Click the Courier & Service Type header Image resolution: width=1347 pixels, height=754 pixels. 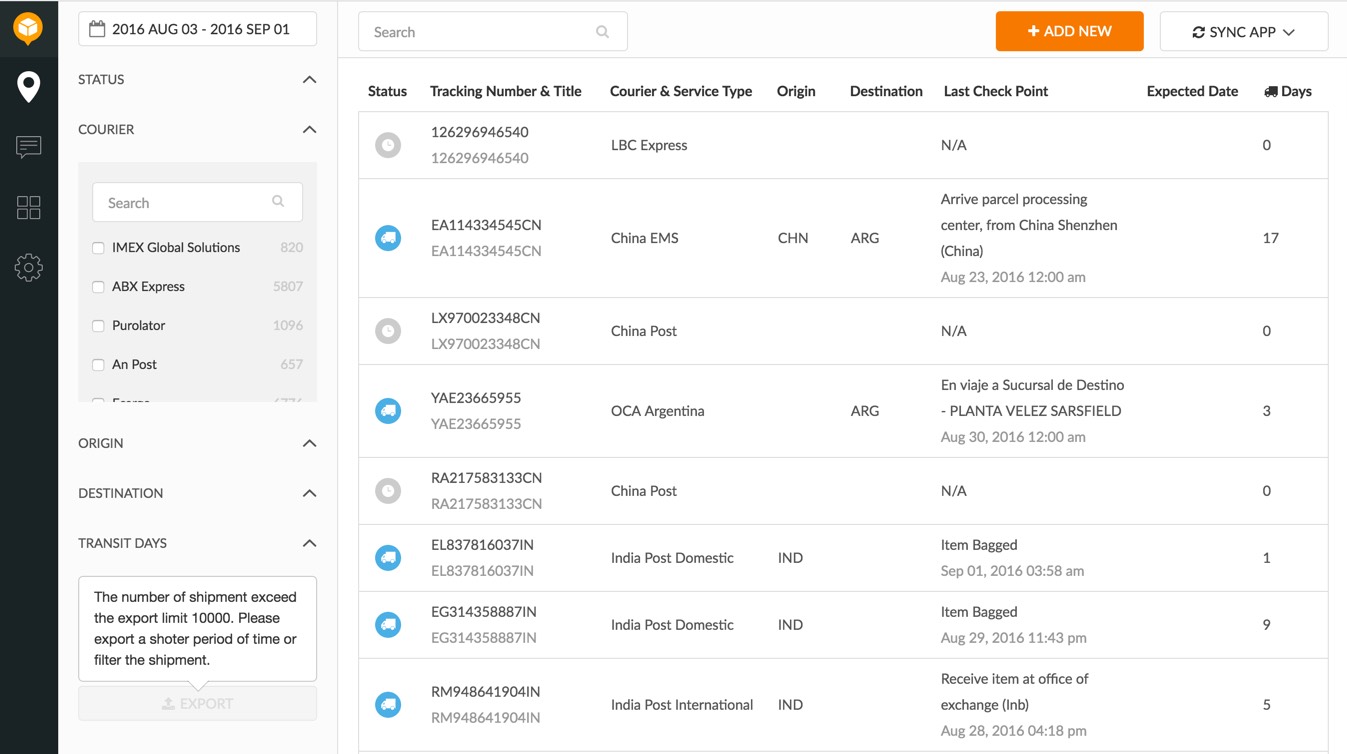pos(680,91)
